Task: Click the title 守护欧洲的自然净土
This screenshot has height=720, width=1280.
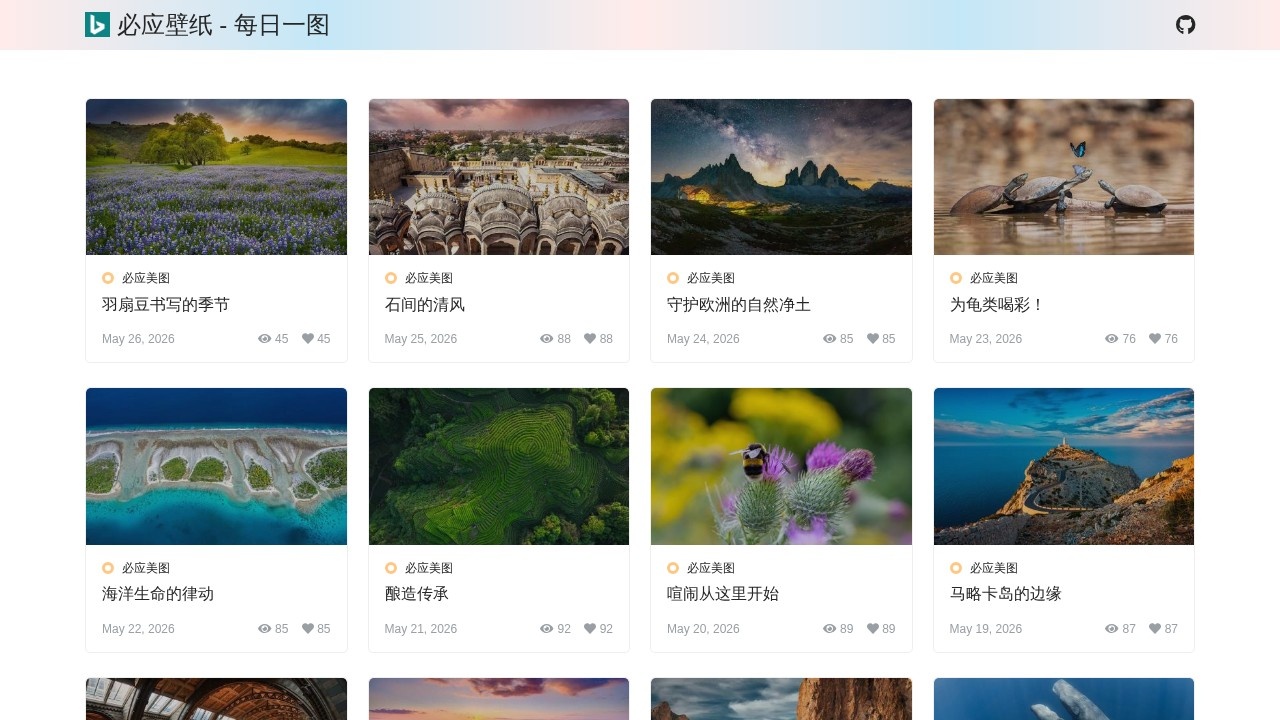Action: coord(739,305)
